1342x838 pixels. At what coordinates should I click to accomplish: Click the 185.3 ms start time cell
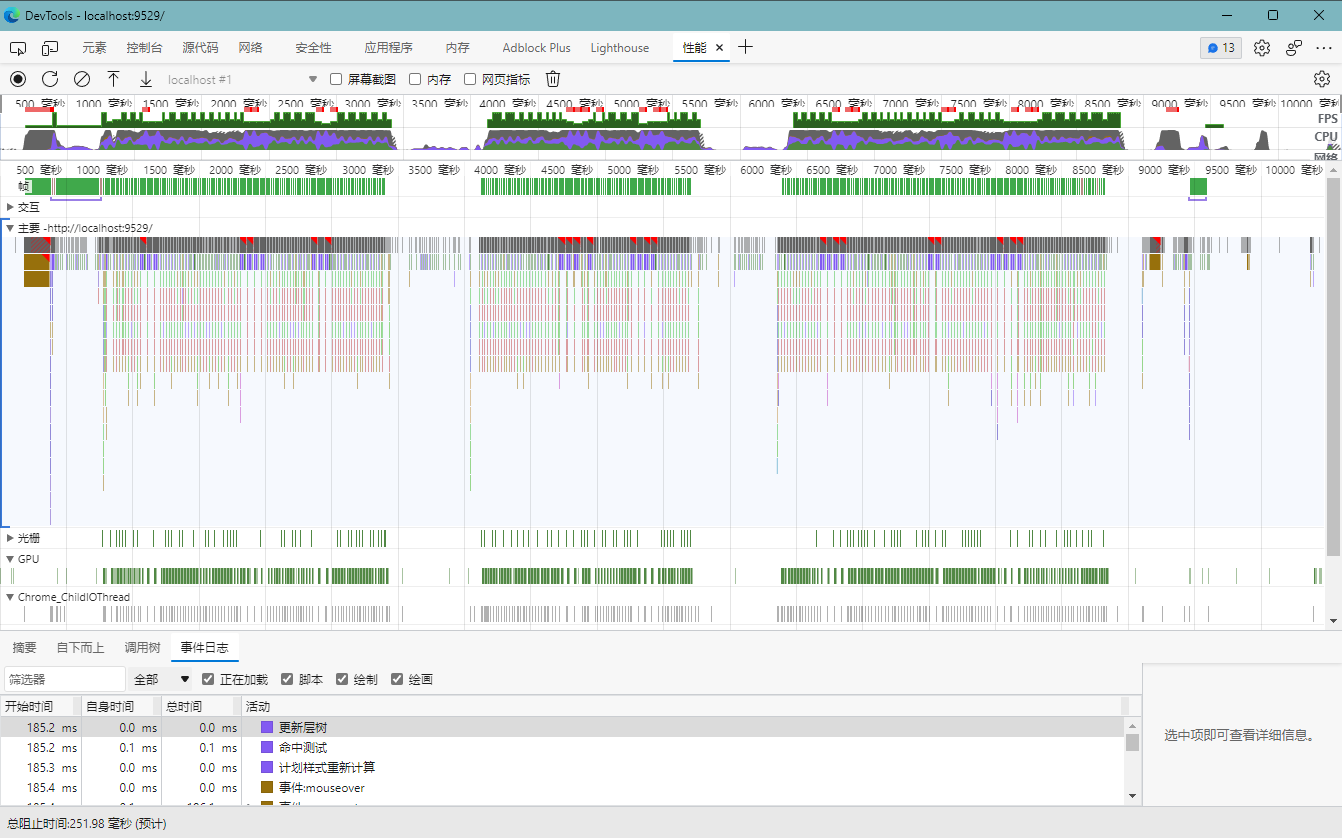coord(40,767)
